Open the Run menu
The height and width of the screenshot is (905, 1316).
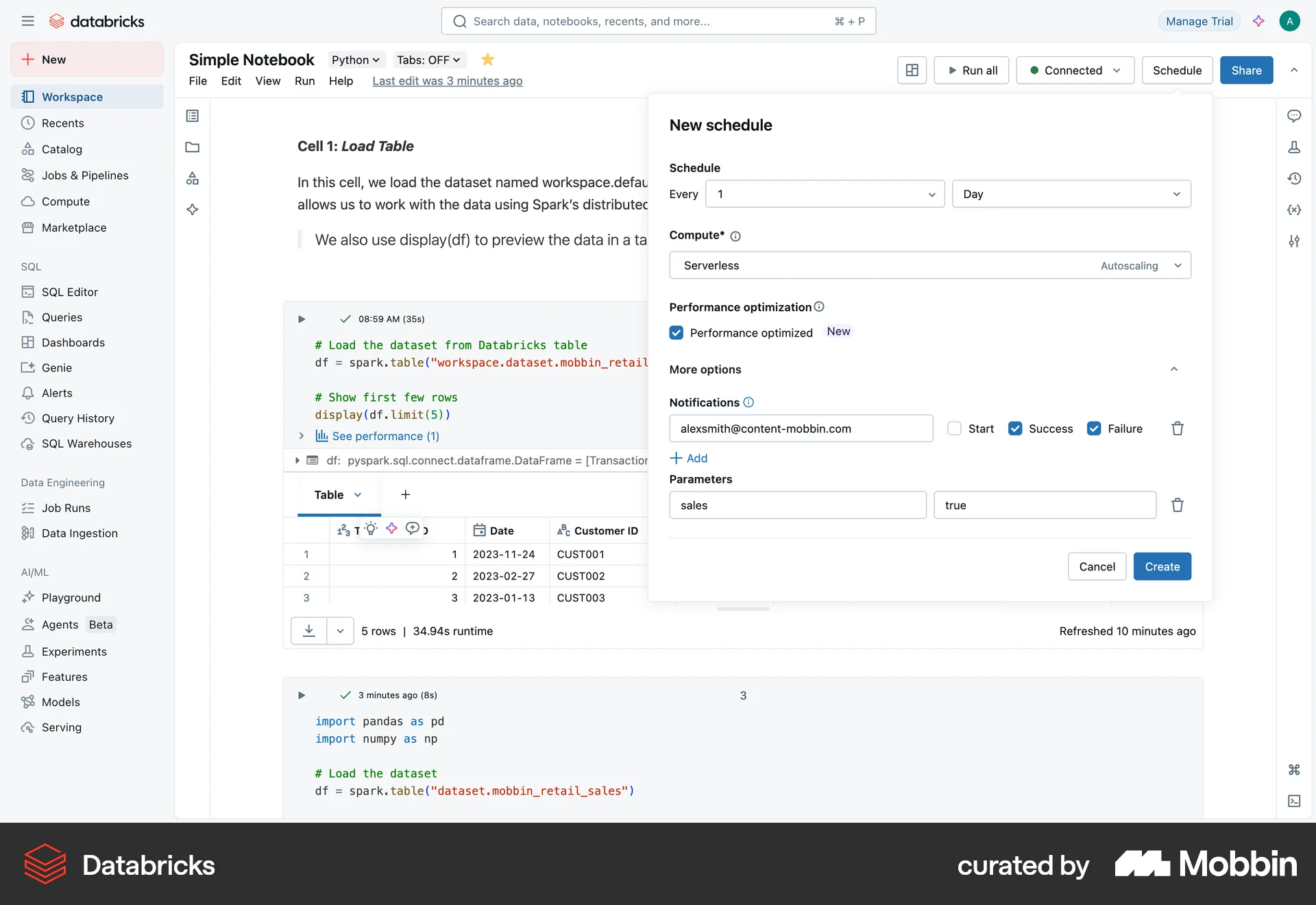(305, 81)
